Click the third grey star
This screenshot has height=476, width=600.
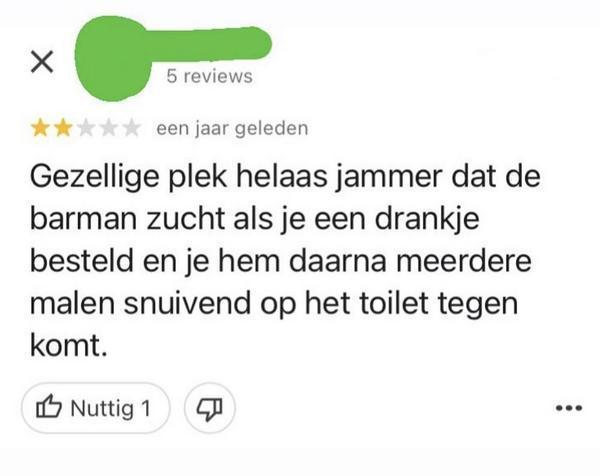point(86,128)
